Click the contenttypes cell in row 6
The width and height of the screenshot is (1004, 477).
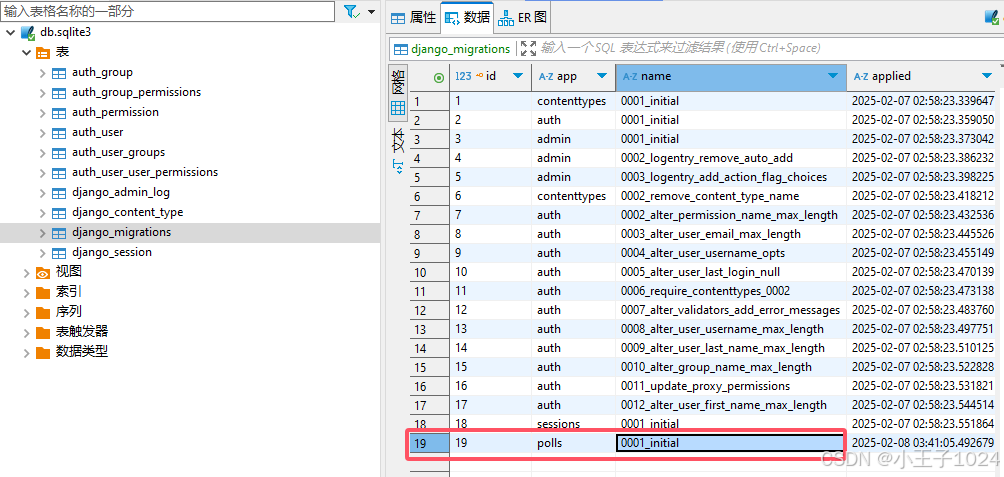click(x=573, y=196)
